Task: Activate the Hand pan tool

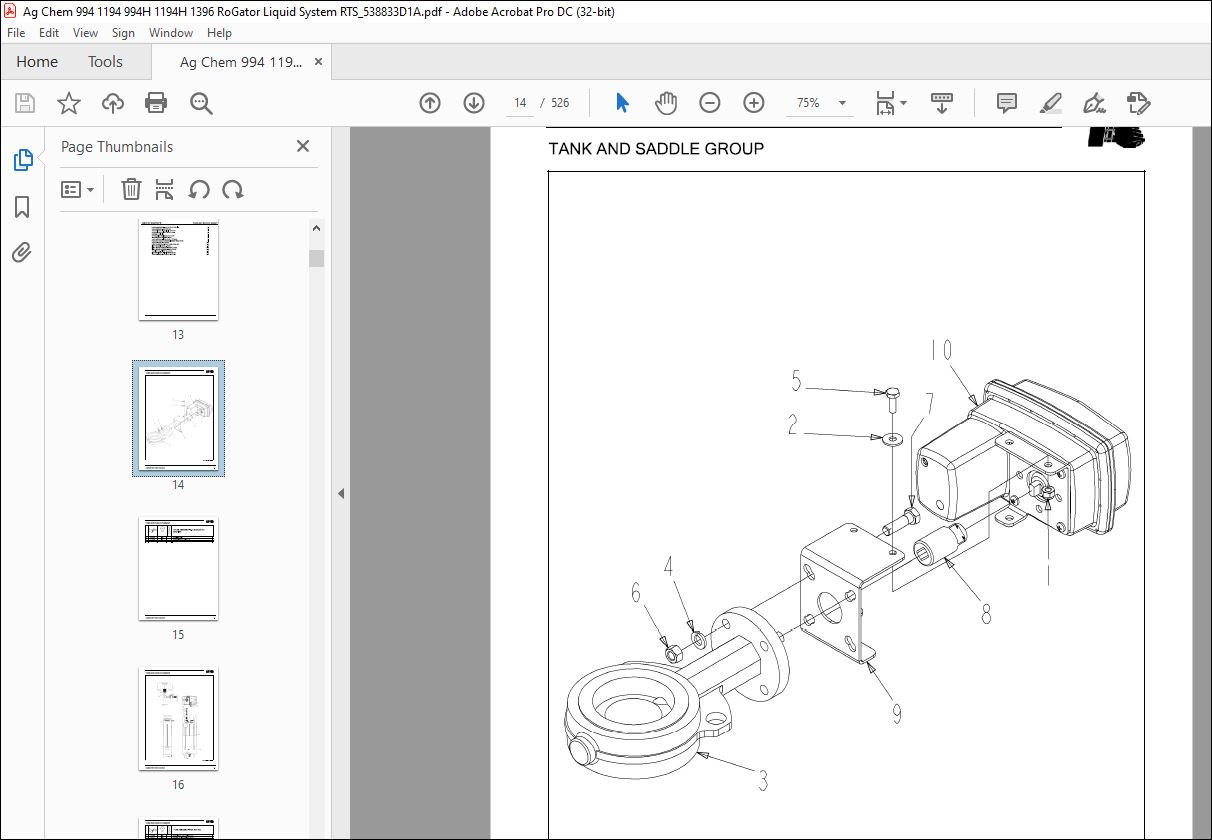Action: 666,103
